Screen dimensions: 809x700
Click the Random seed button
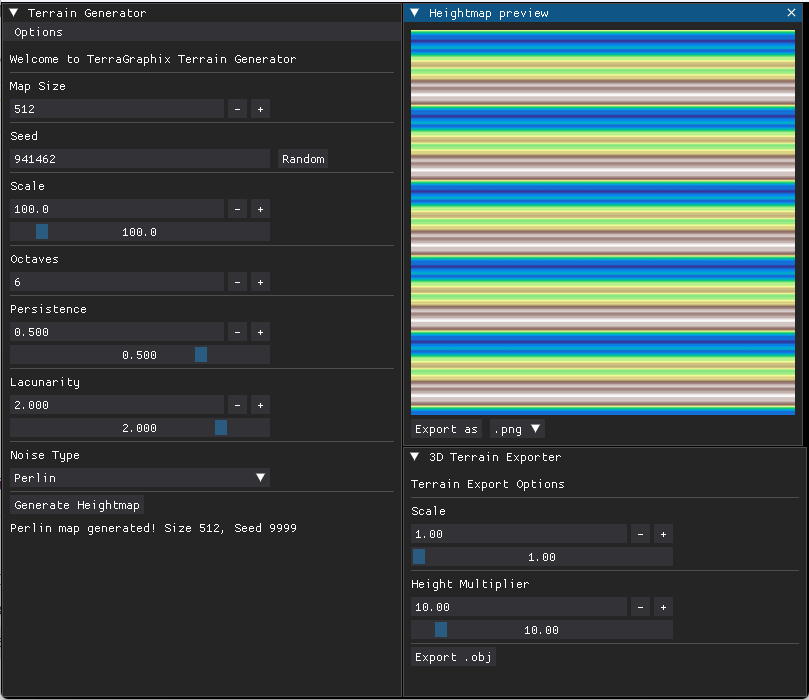click(303, 159)
